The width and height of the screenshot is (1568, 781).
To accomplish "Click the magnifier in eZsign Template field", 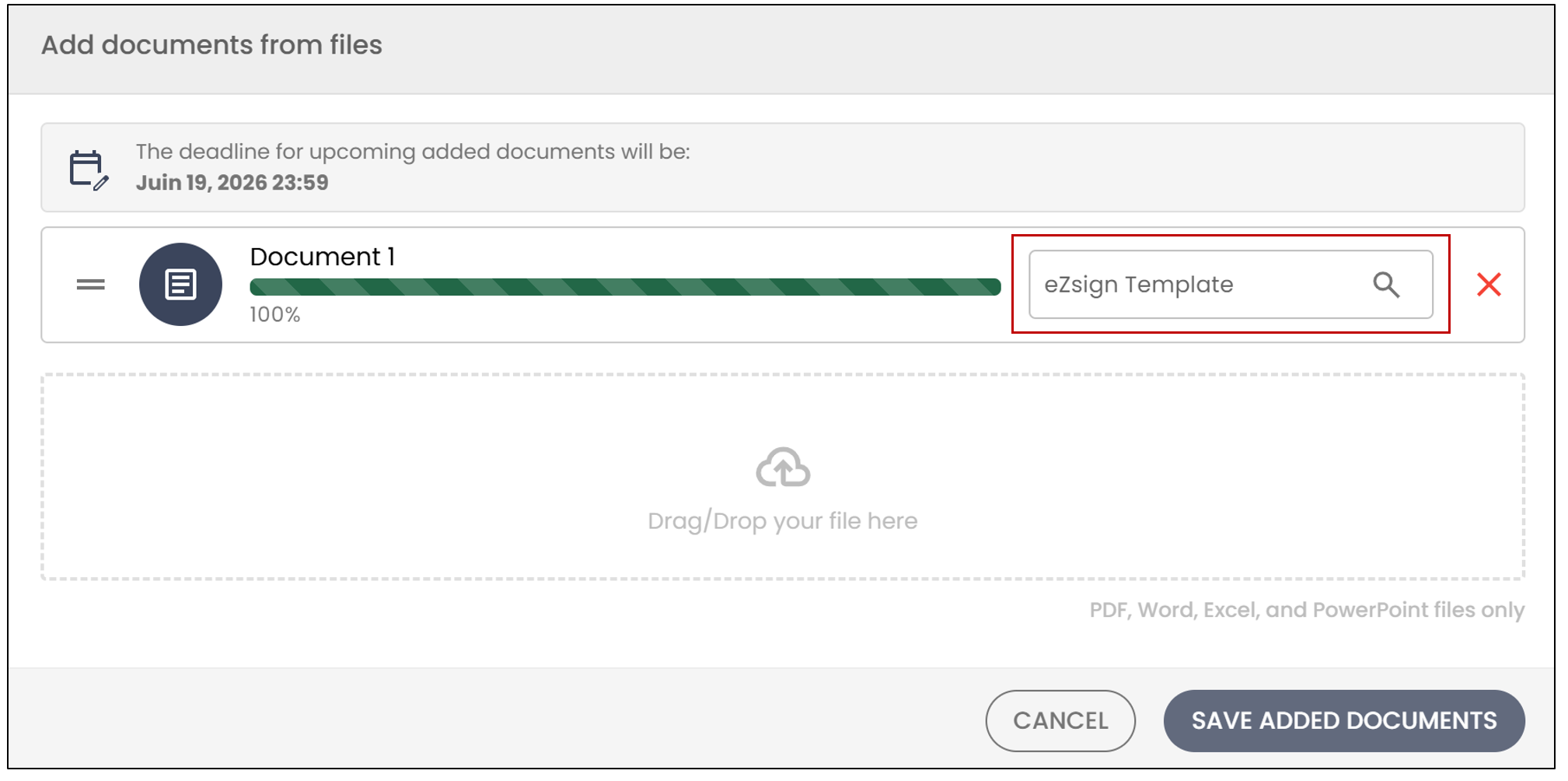I will coord(1386,285).
